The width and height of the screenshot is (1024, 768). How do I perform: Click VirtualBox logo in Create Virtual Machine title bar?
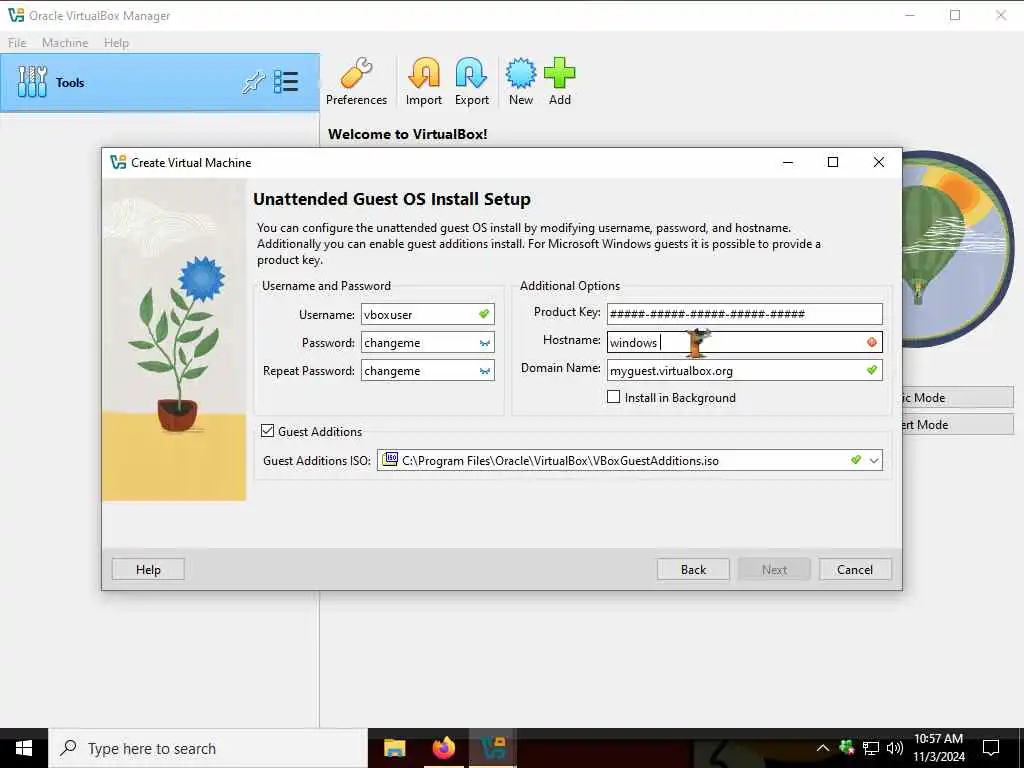tap(118, 162)
